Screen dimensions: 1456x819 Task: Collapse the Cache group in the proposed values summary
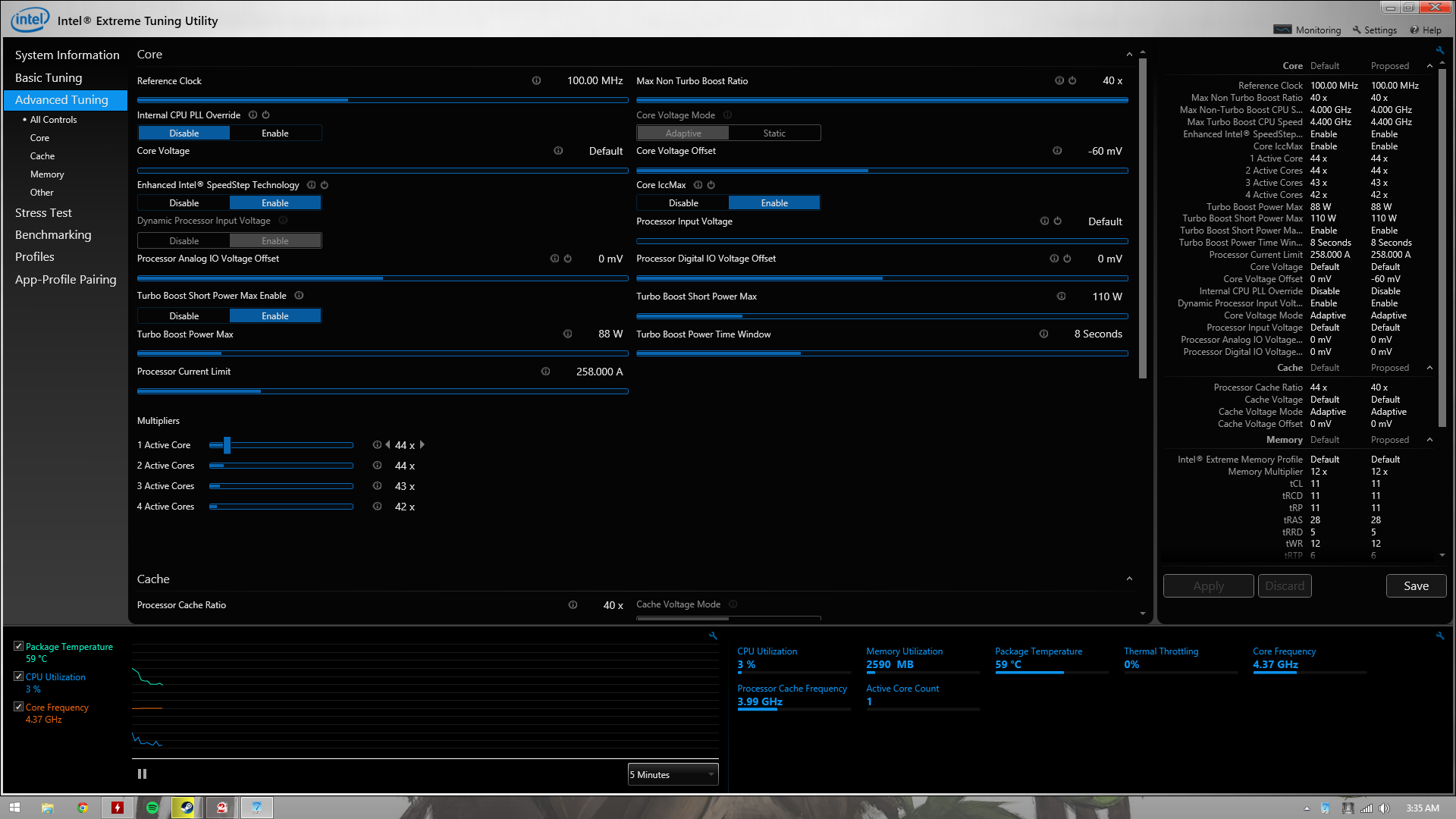coord(1429,368)
